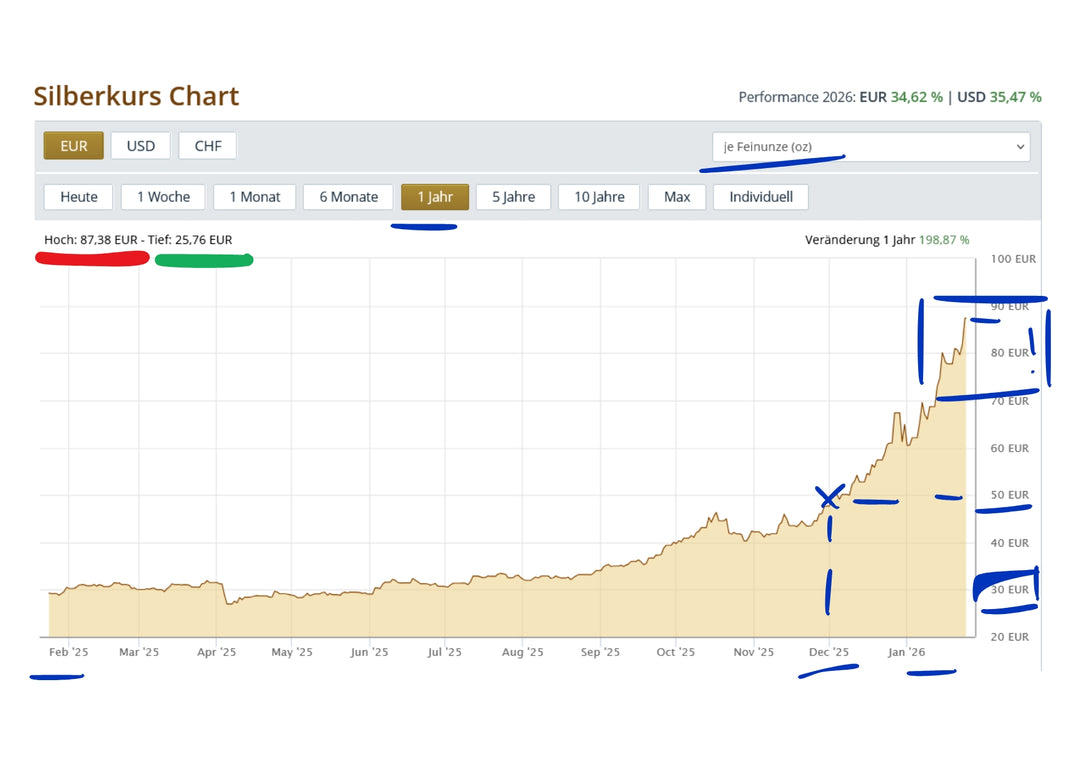
Task: Show the Heute time range
Action: [79, 197]
